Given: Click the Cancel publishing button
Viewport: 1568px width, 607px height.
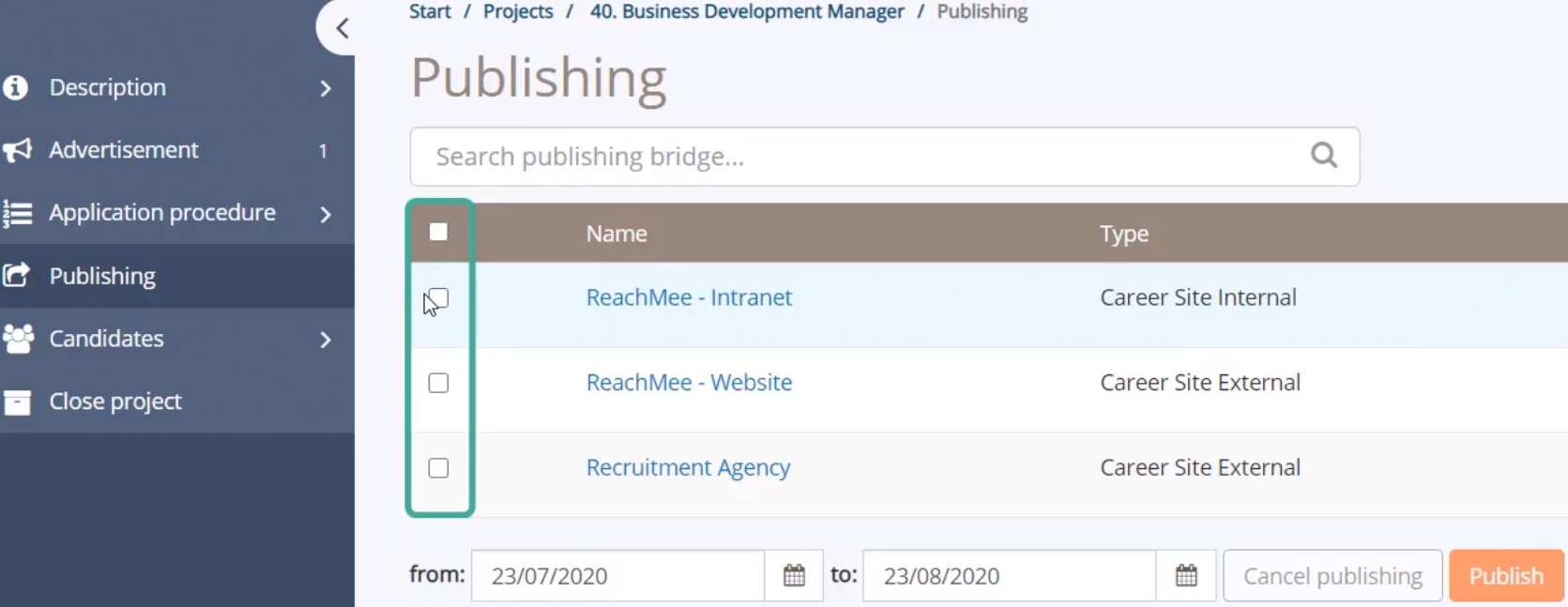Looking at the screenshot, I should [x=1332, y=575].
